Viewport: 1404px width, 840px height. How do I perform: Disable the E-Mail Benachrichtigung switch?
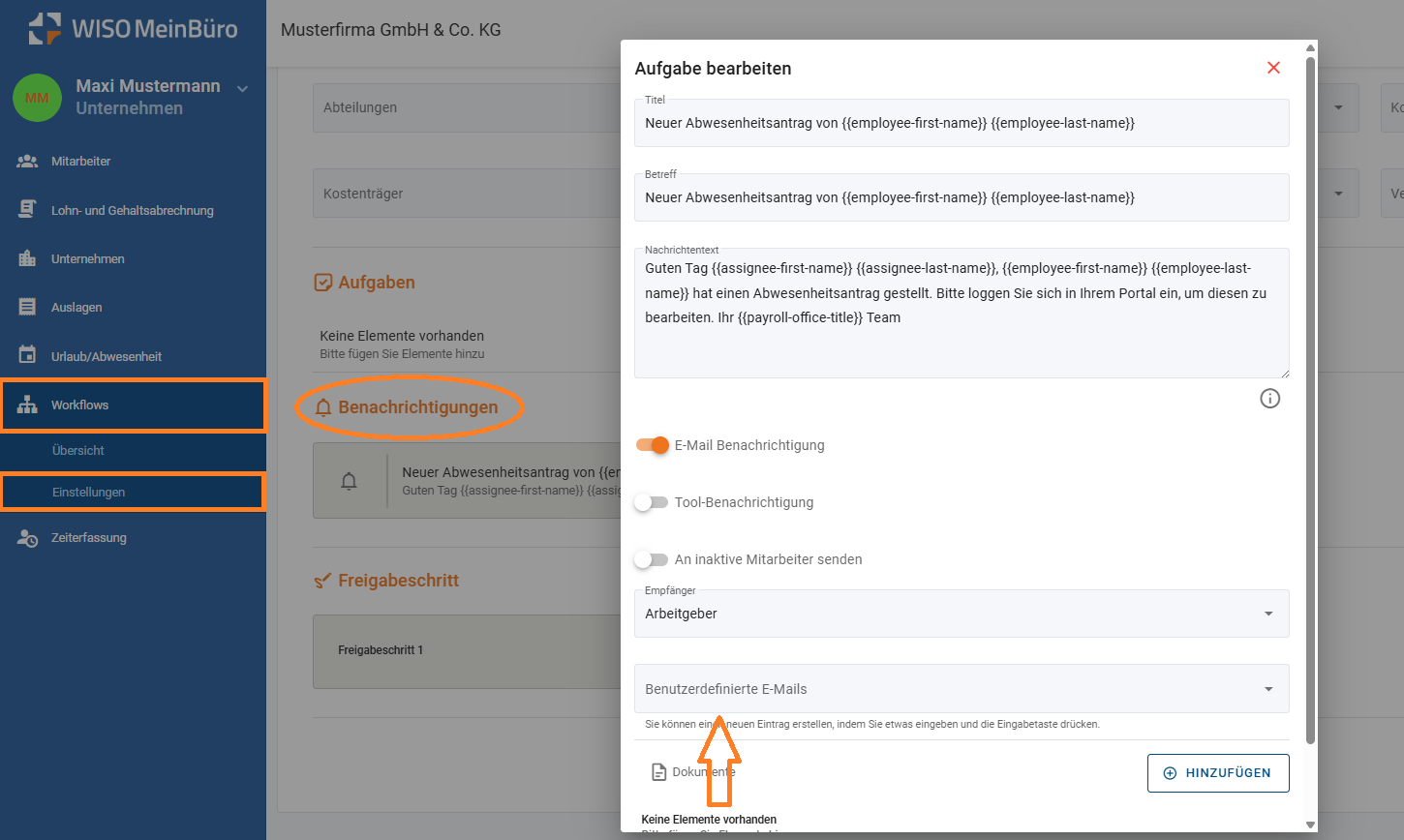click(653, 445)
